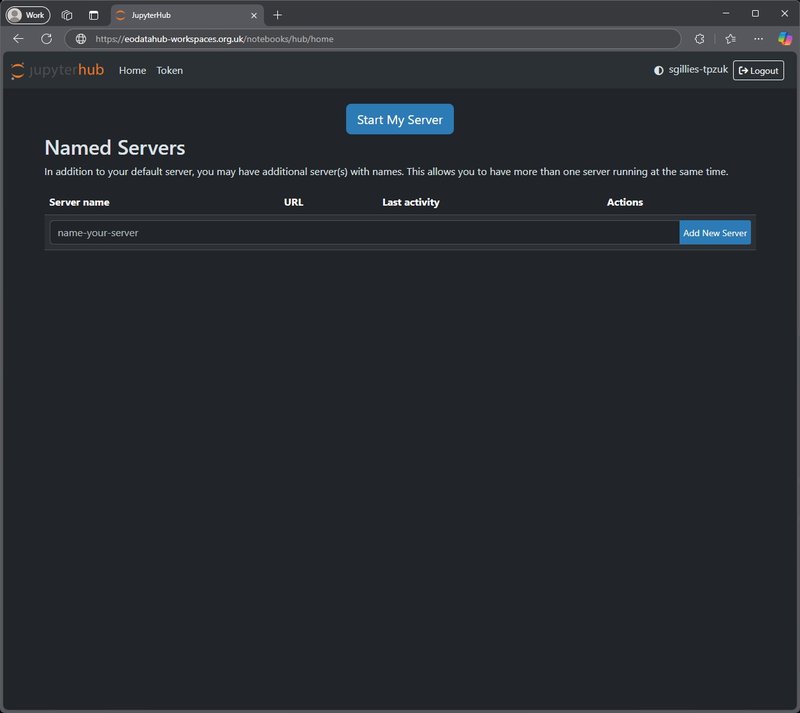Reload the page with refresh icon

(x=46, y=38)
